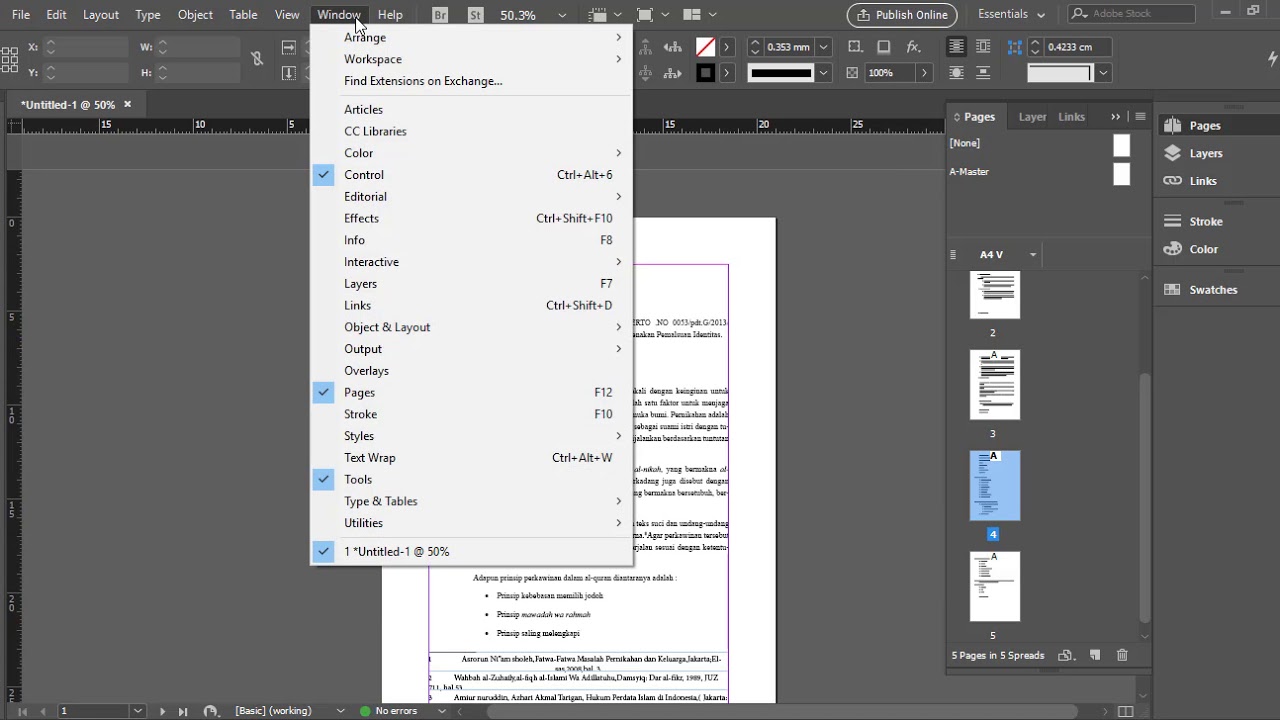Toggle Info in Window menu
The width and height of the screenshot is (1280, 720).
pyautogui.click(x=471, y=240)
